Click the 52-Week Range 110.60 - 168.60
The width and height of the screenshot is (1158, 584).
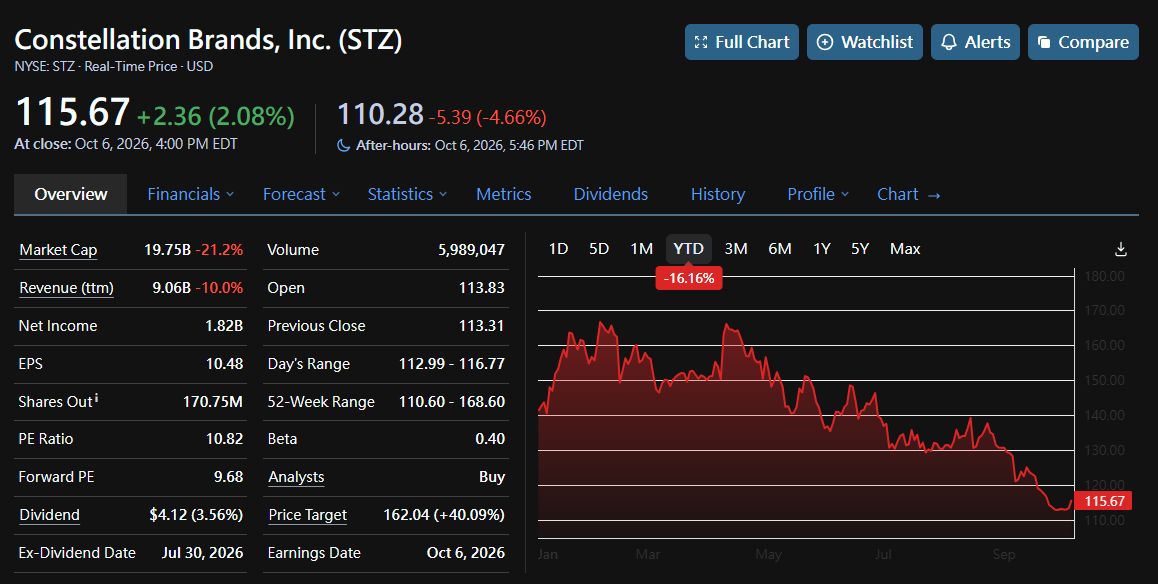pyautogui.click(x=452, y=402)
